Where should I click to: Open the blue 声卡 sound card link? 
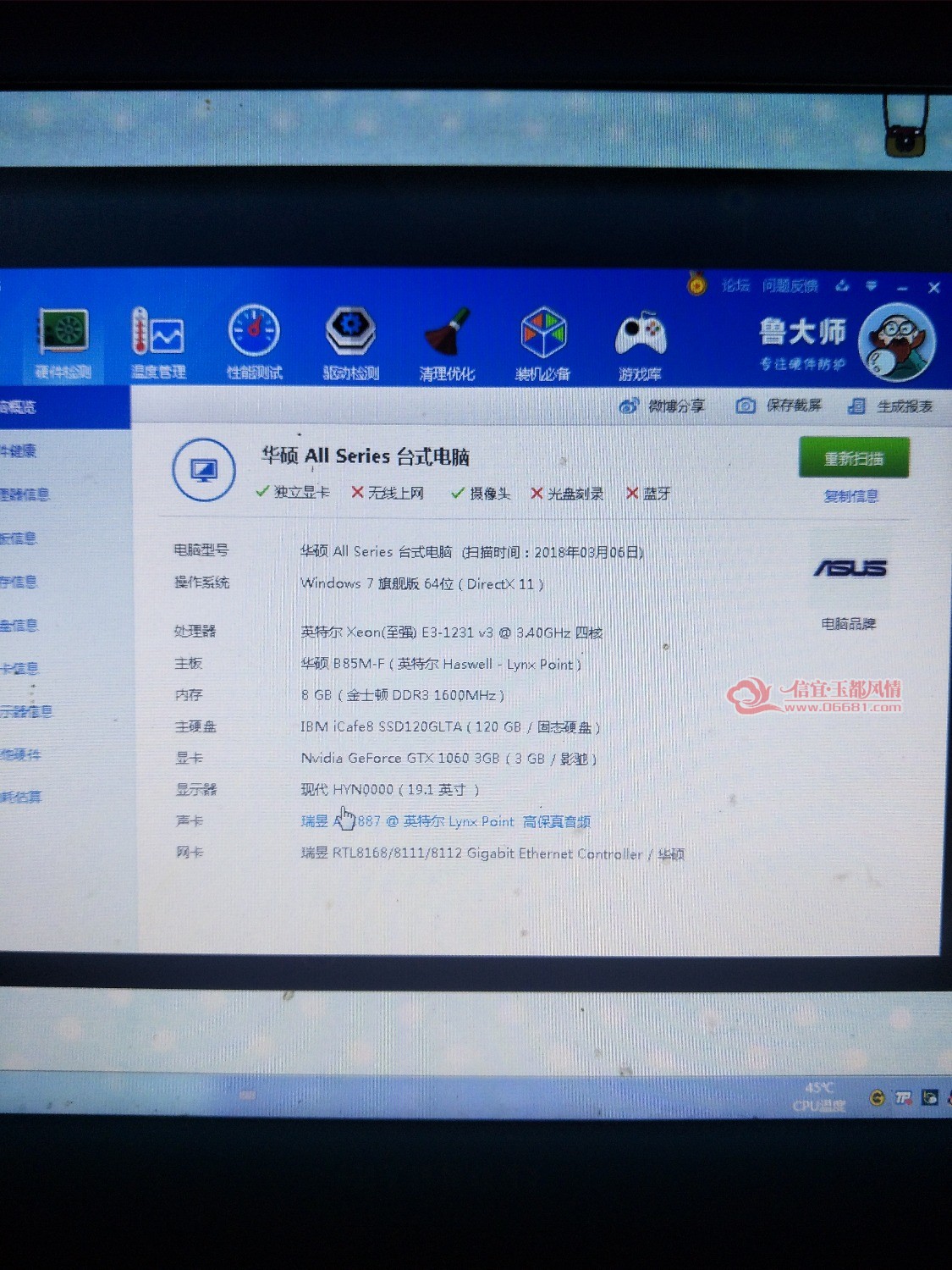[x=446, y=821]
